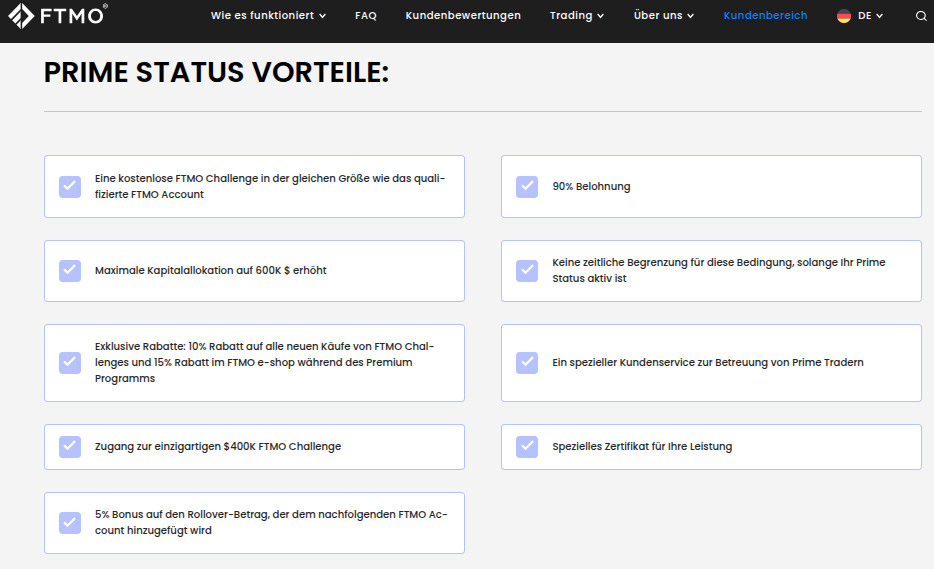Click the text "Keine zeitliche Begrenzung für diese Bedingung"

(673, 262)
